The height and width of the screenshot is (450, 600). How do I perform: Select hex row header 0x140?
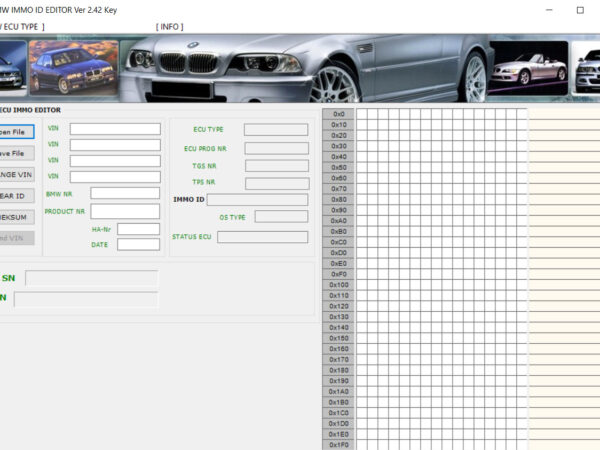(x=338, y=328)
